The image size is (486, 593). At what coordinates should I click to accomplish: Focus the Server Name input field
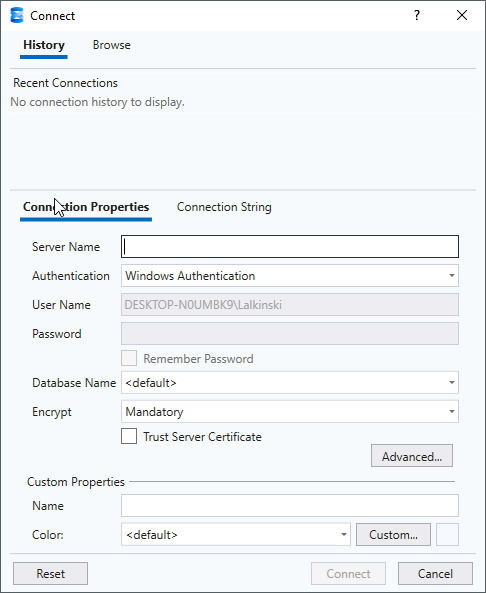pos(290,247)
